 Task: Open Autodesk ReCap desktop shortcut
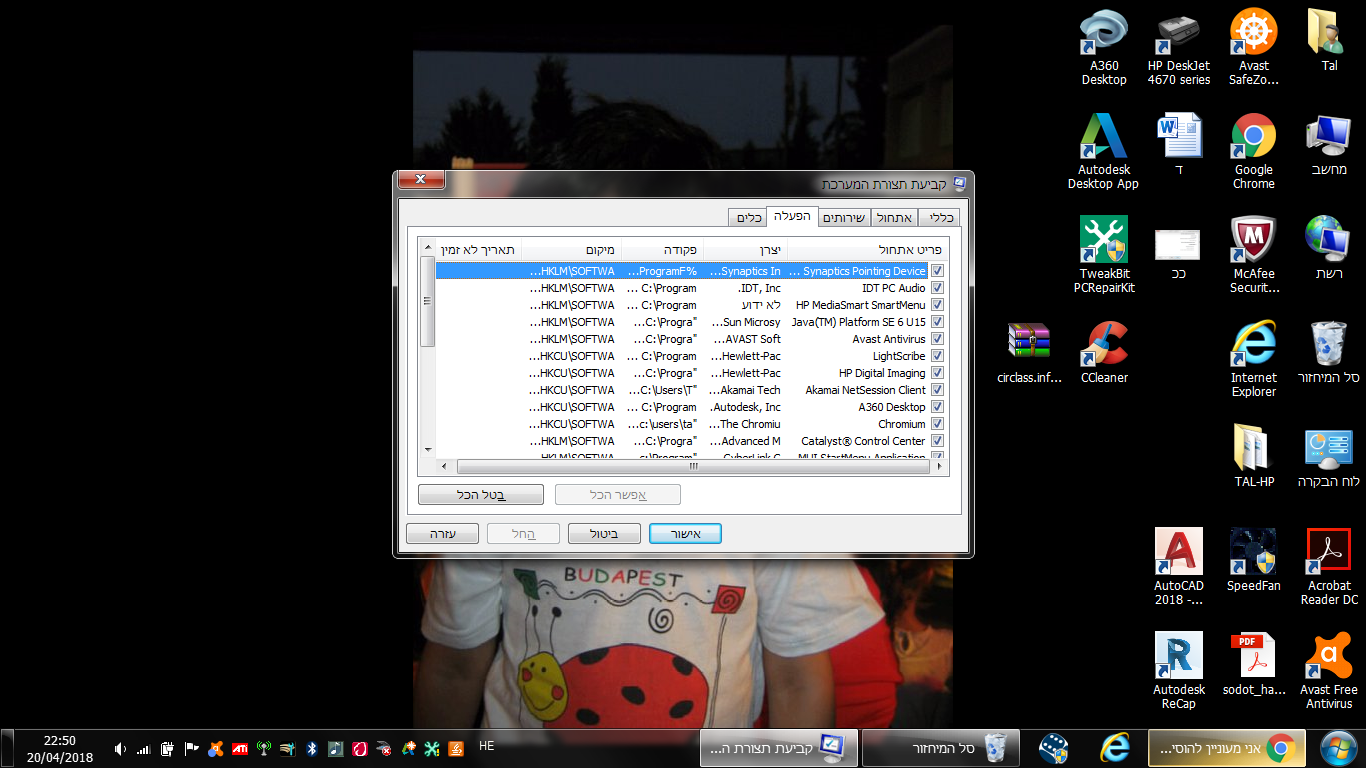[x=1179, y=671]
